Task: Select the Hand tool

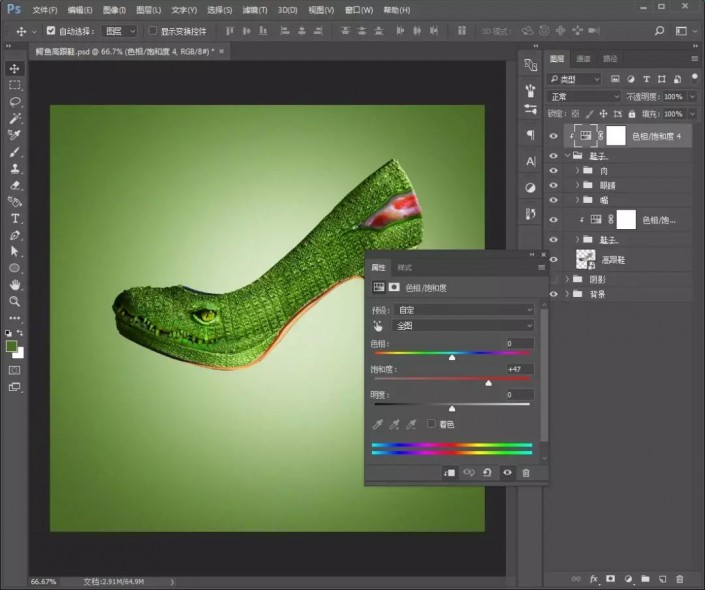Action: [x=14, y=285]
